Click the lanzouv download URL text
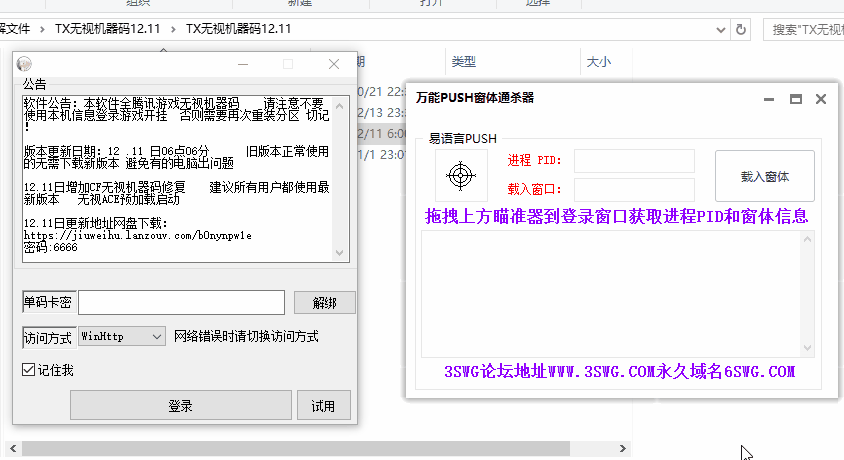The height and width of the screenshot is (460, 844). pos(138,236)
